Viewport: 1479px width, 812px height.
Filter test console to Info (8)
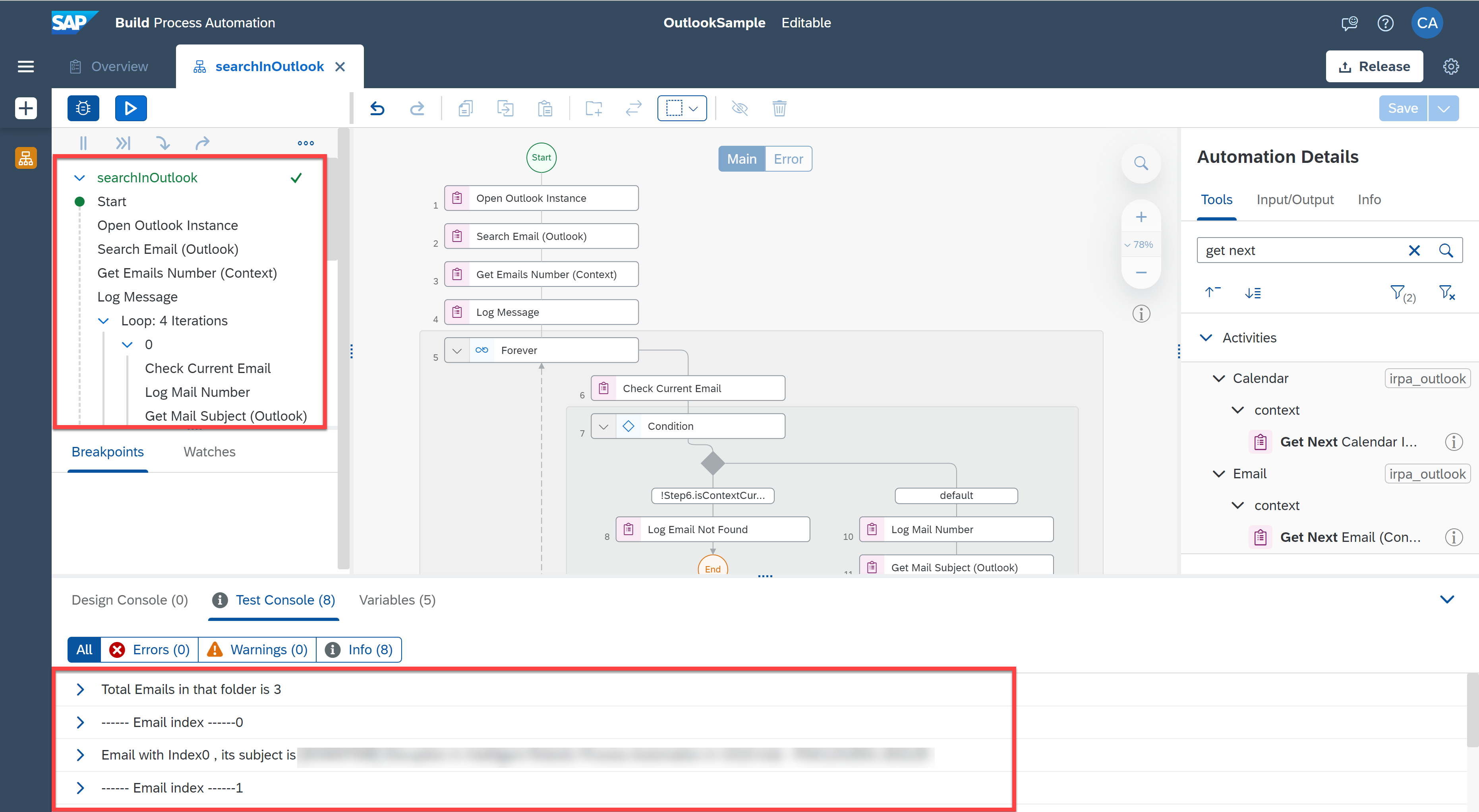359,650
